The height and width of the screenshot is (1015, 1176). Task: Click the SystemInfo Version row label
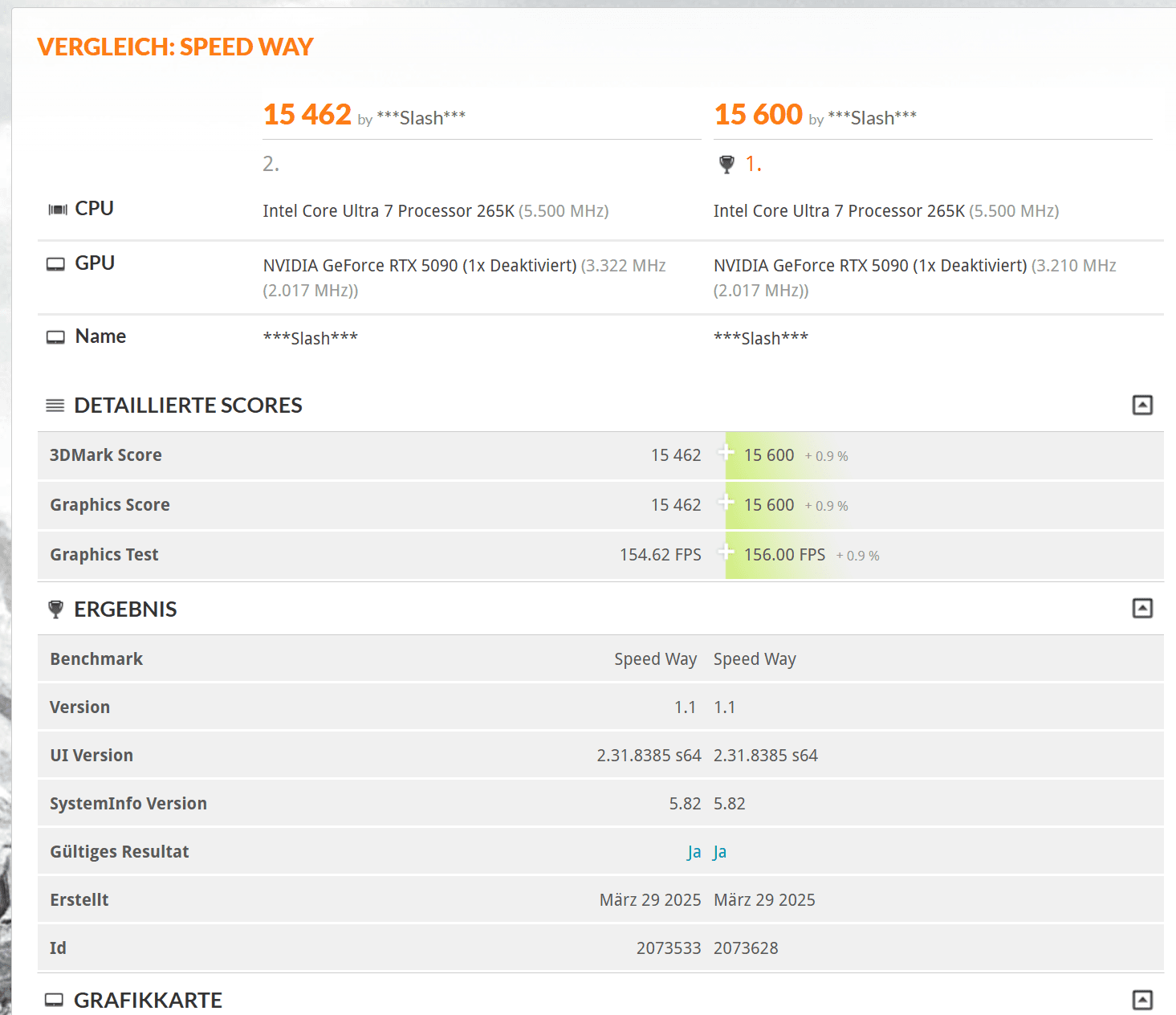click(x=128, y=804)
